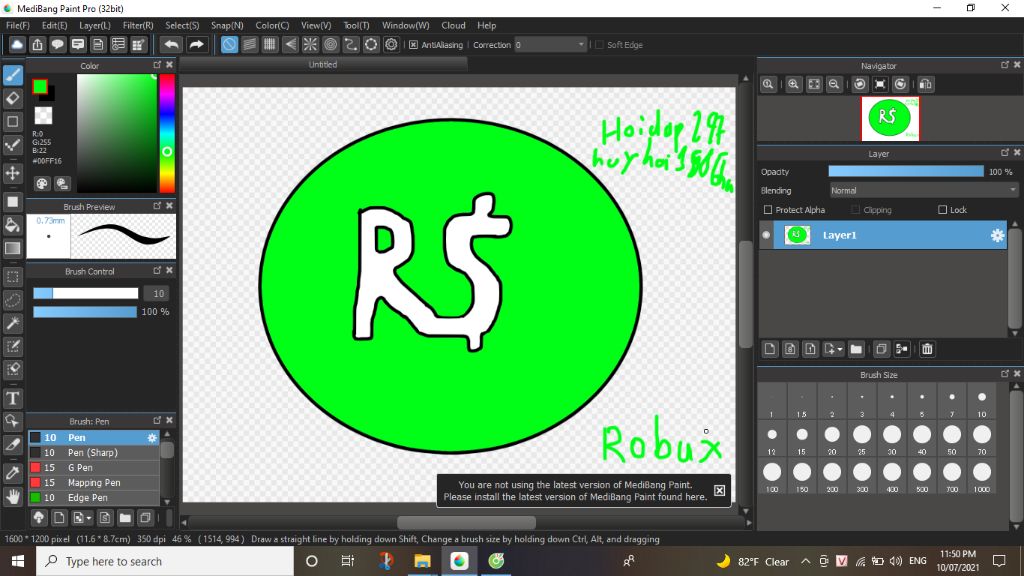Open the Layer menu
The height and width of the screenshot is (576, 1024).
click(95, 25)
